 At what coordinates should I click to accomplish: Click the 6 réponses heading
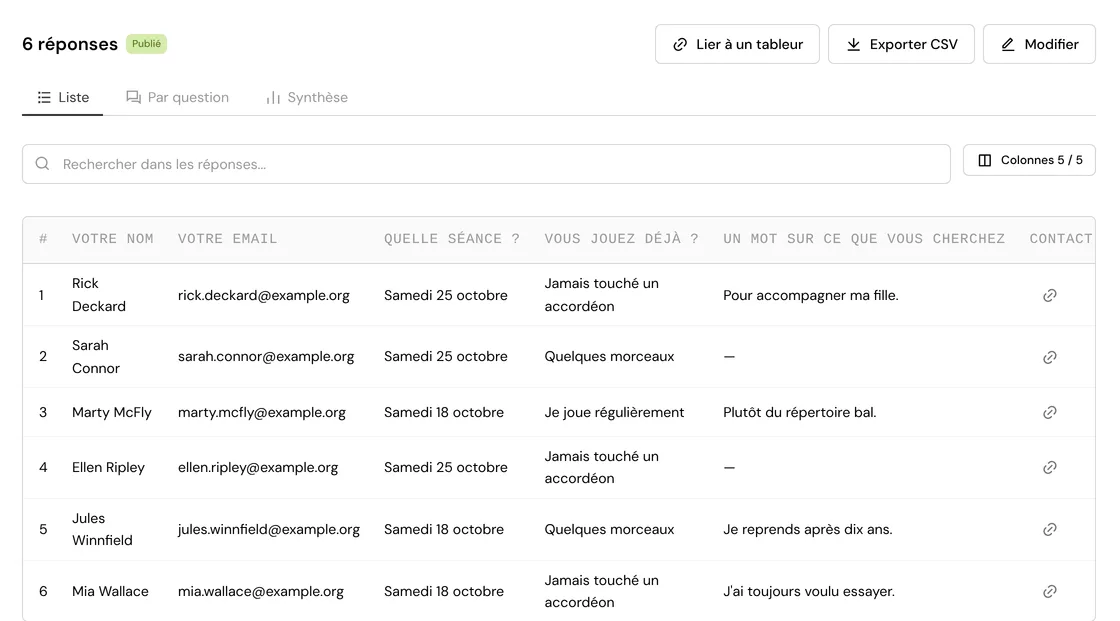point(70,44)
